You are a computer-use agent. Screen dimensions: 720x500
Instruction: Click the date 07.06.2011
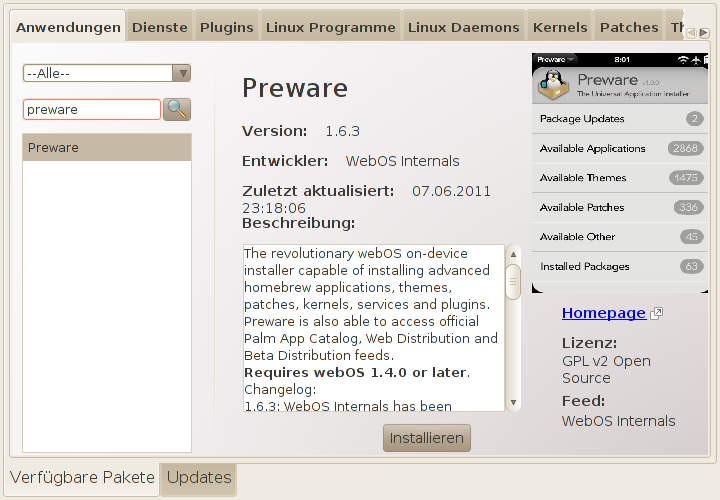coord(451,191)
